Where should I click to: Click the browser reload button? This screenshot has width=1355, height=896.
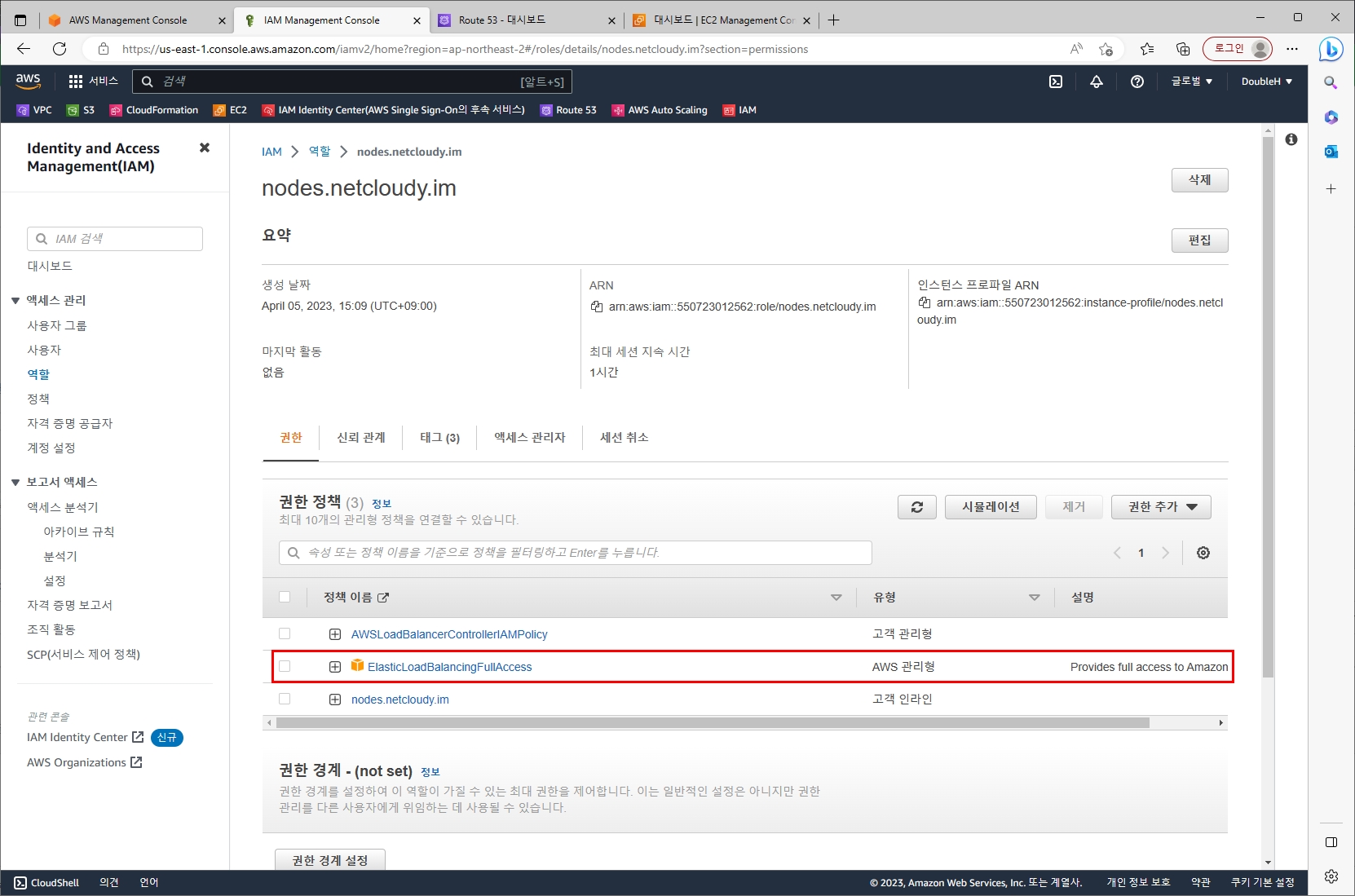coord(60,49)
